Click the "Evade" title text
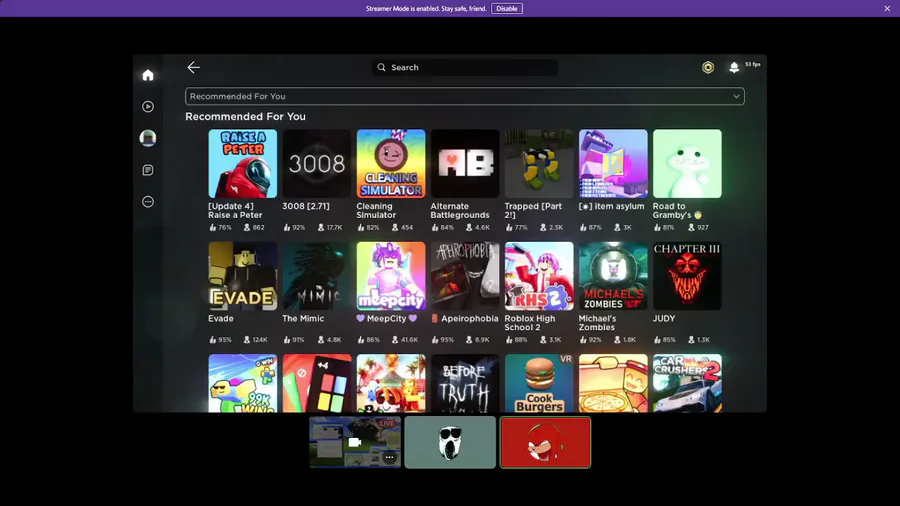 click(x=221, y=318)
